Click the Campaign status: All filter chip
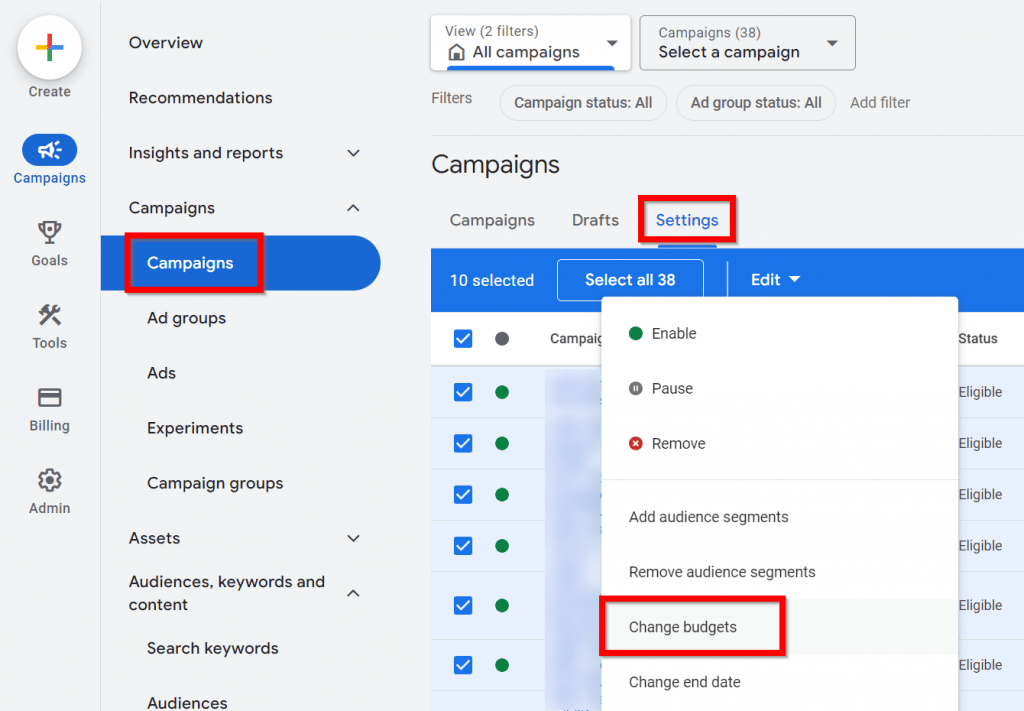 click(x=583, y=103)
